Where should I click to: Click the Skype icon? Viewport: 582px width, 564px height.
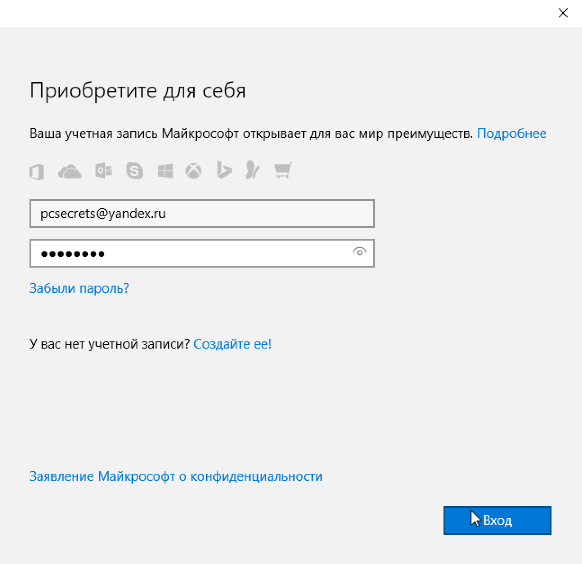[134, 171]
